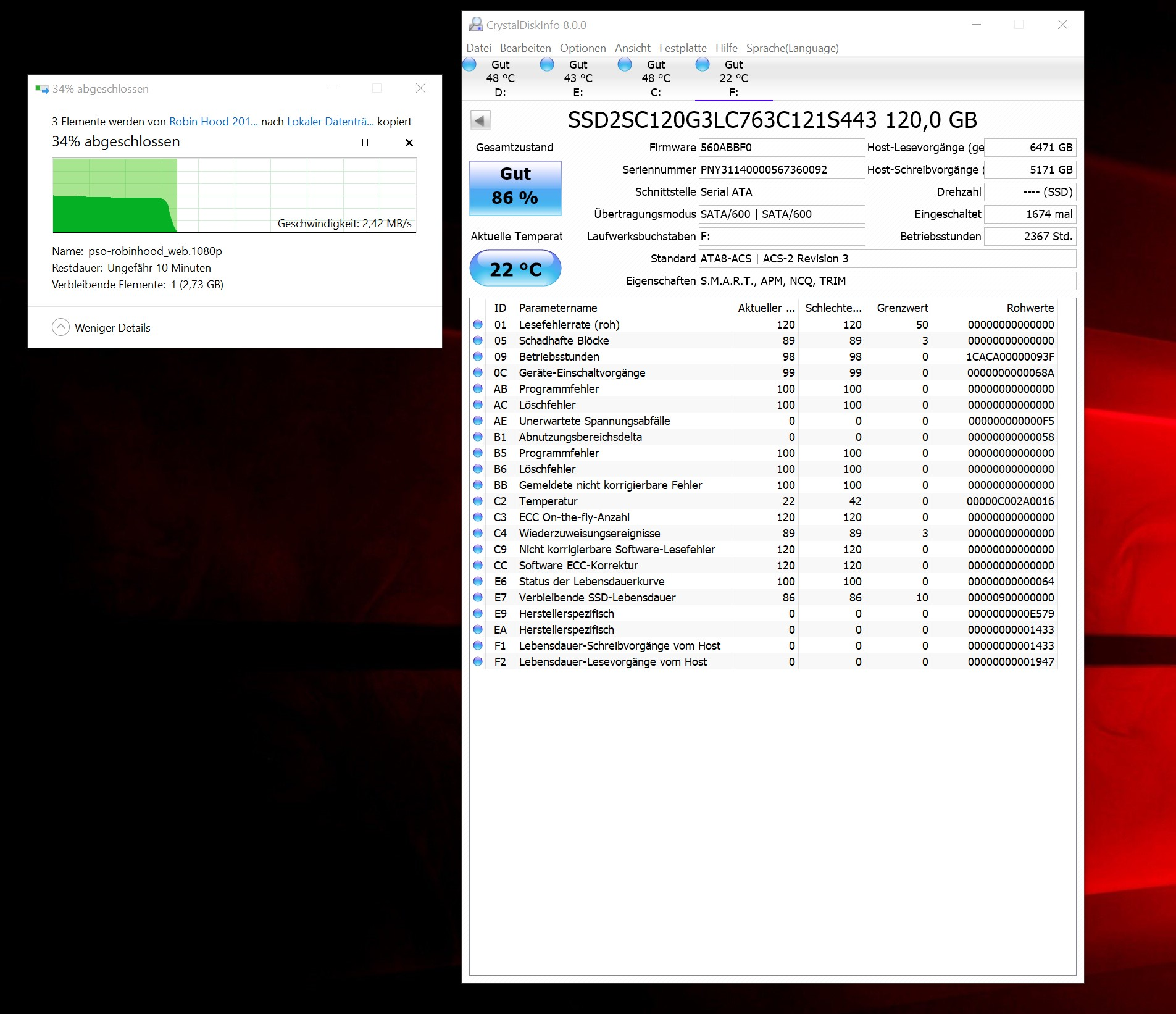1176x1014 pixels.
Task: Open the Lokaler Datenträ... destination link
Action: [330, 122]
